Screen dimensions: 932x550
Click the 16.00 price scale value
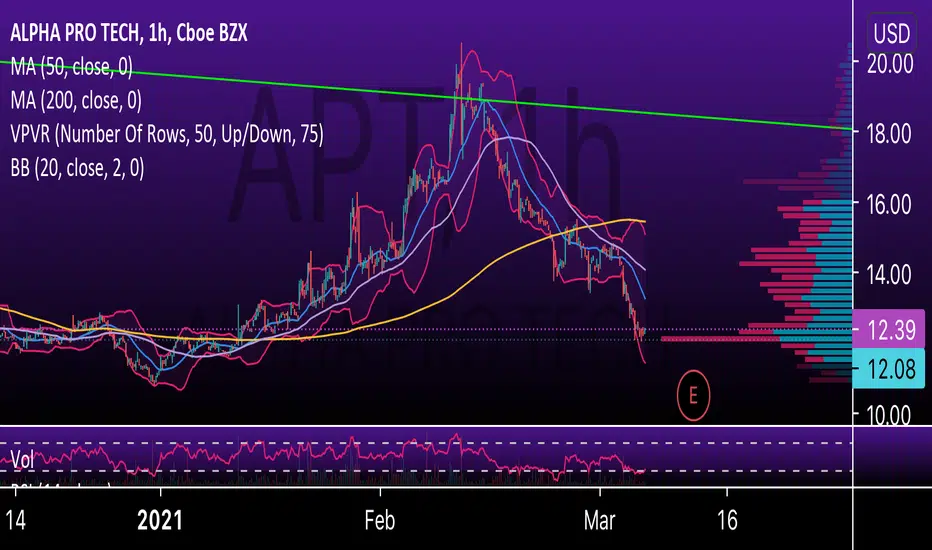point(890,205)
